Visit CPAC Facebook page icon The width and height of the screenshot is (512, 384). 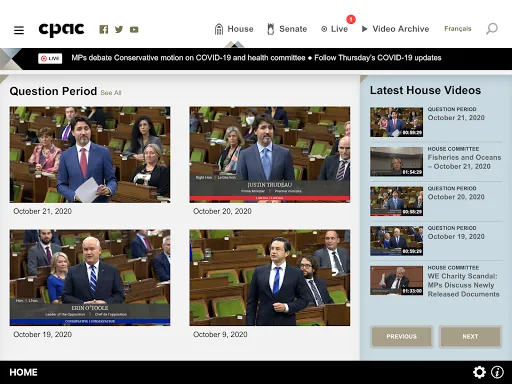click(104, 29)
